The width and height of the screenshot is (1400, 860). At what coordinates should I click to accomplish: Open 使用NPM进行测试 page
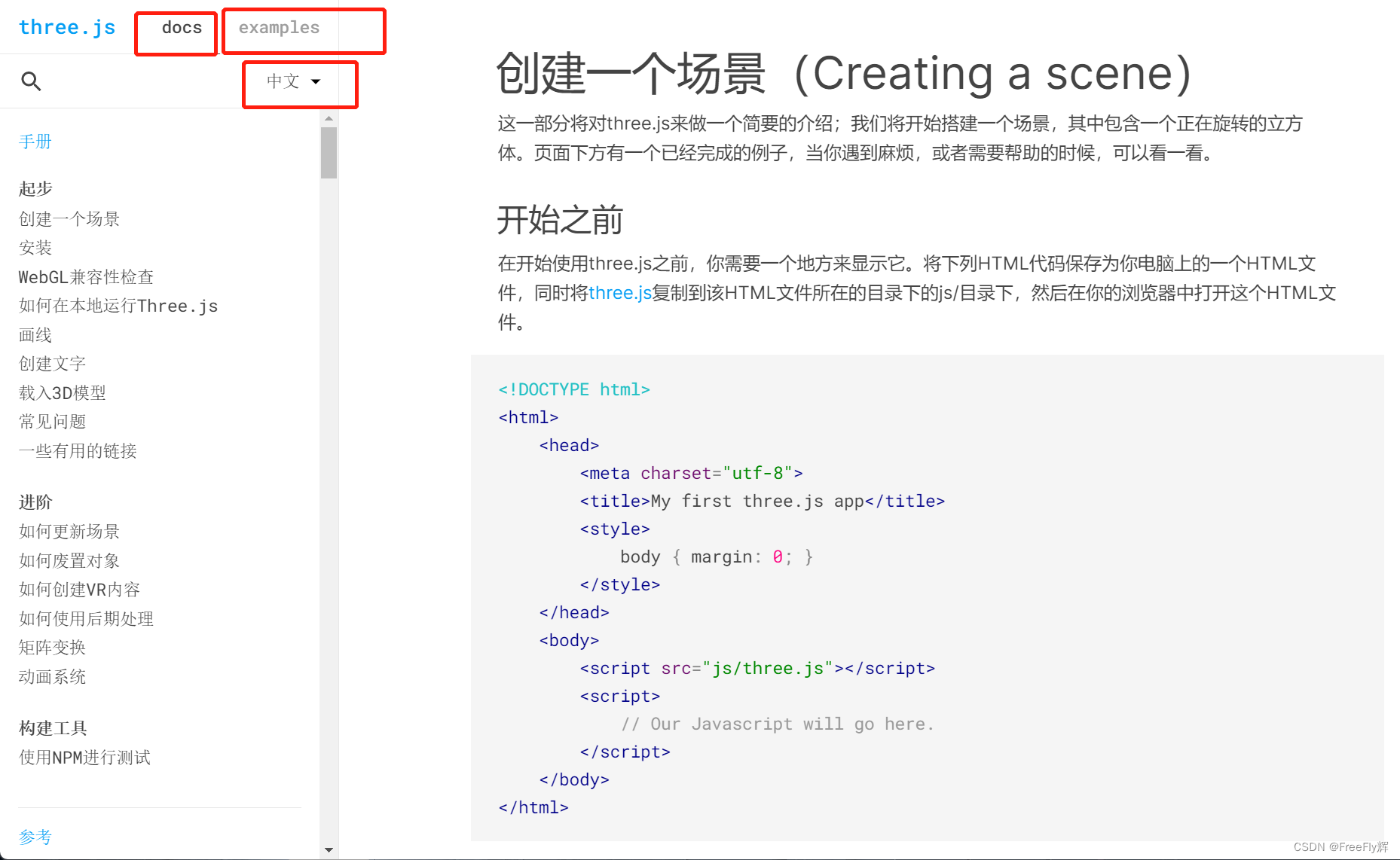(84, 758)
